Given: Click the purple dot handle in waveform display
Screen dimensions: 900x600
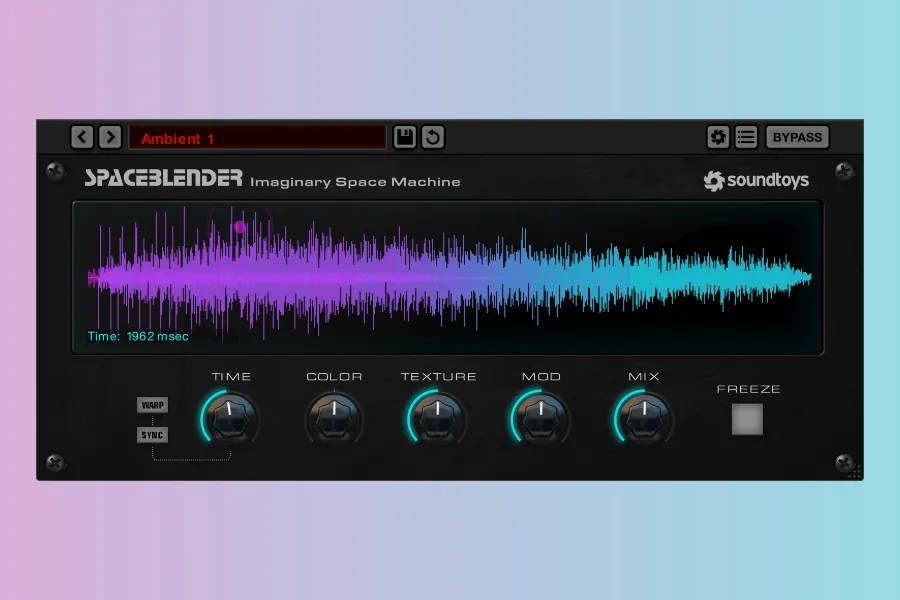Looking at the screenshot, I should [240, 227].
